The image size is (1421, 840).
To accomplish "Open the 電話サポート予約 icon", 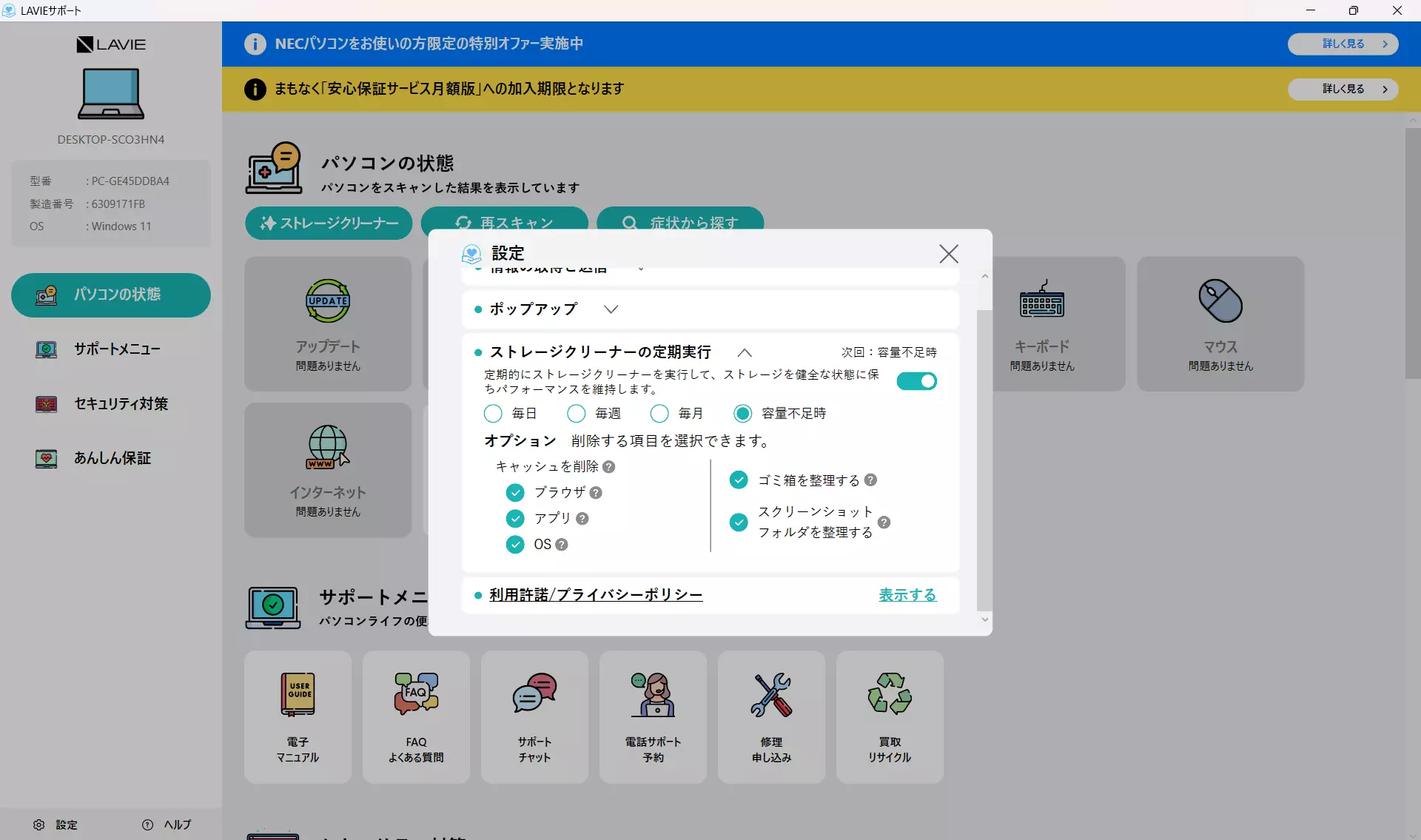I will 653,694.
